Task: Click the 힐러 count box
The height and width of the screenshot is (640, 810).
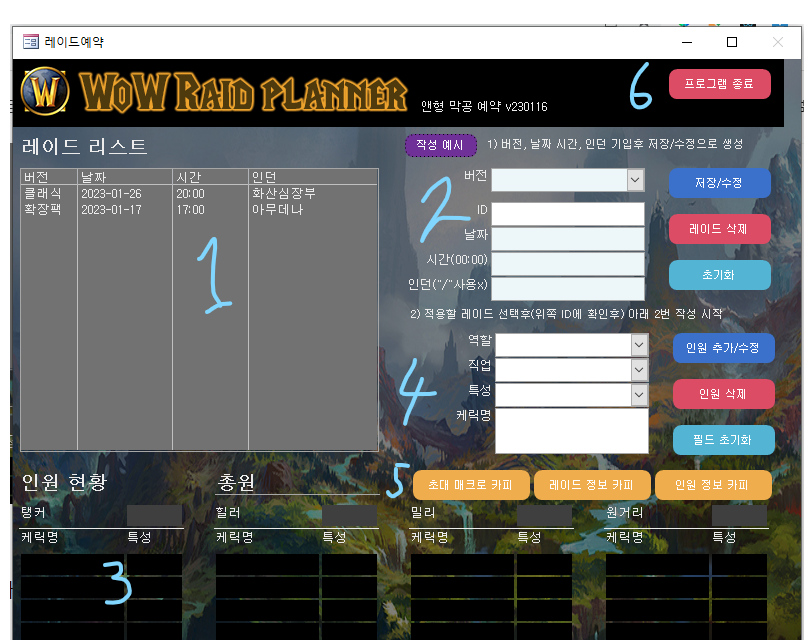Action: (x=350, y=516)
